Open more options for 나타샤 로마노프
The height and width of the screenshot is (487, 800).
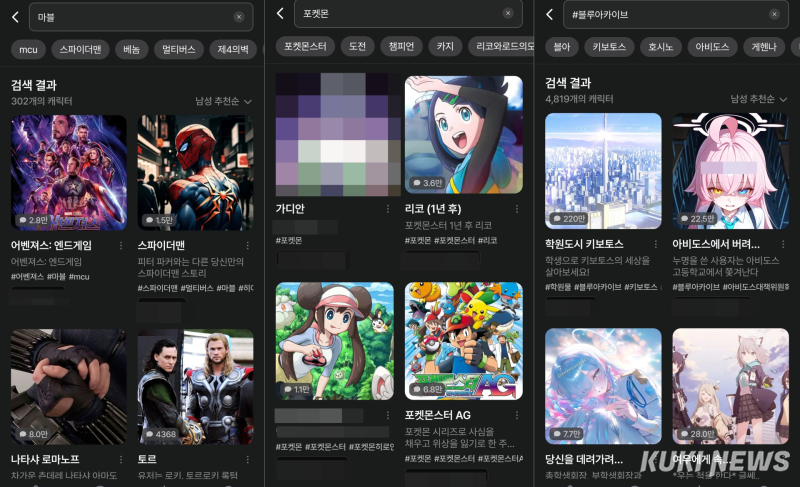pos(121,459)
